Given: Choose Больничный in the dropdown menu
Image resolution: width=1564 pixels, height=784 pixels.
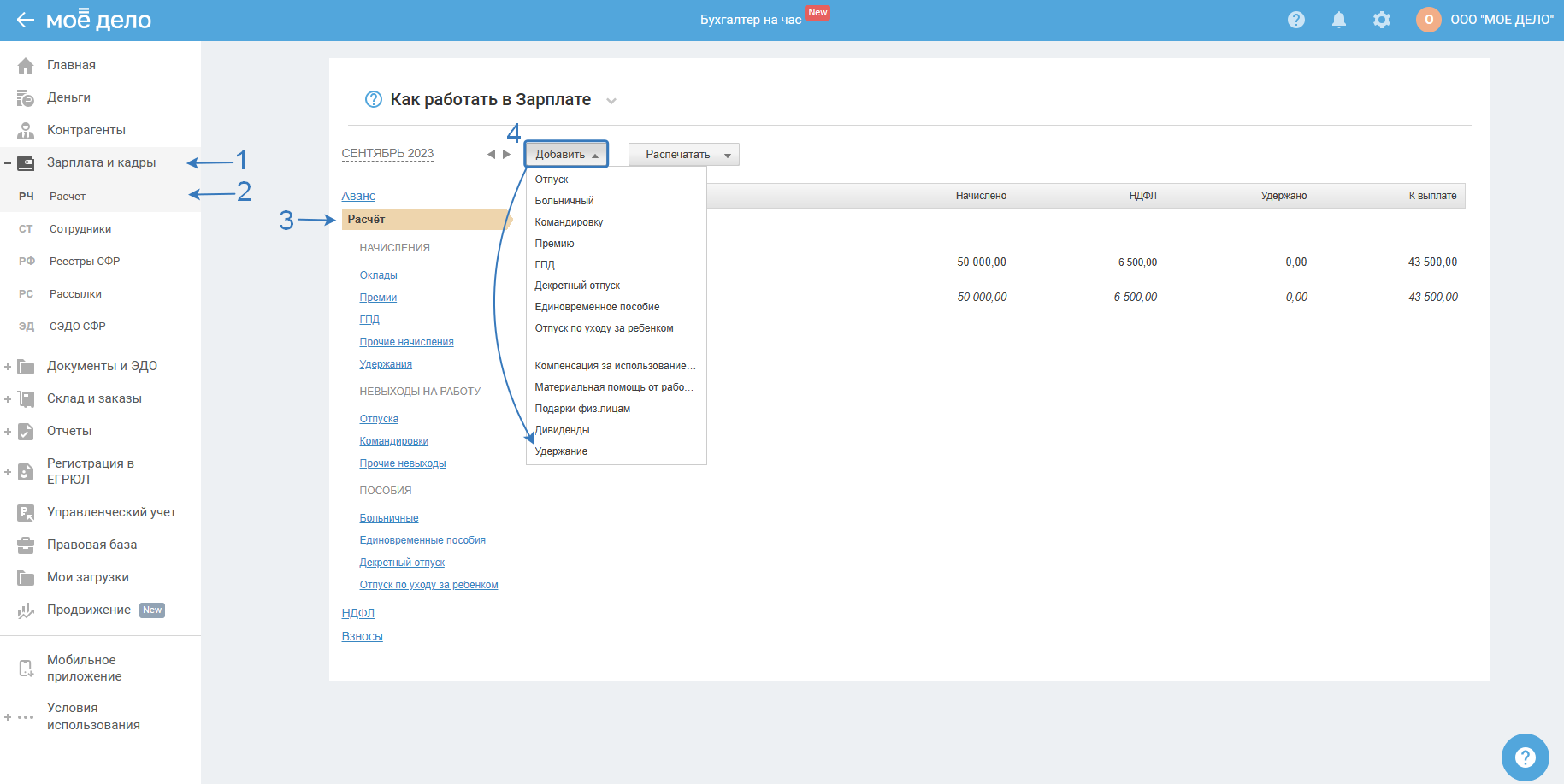Looking at the screenshot, I should [x=564, y=201].
